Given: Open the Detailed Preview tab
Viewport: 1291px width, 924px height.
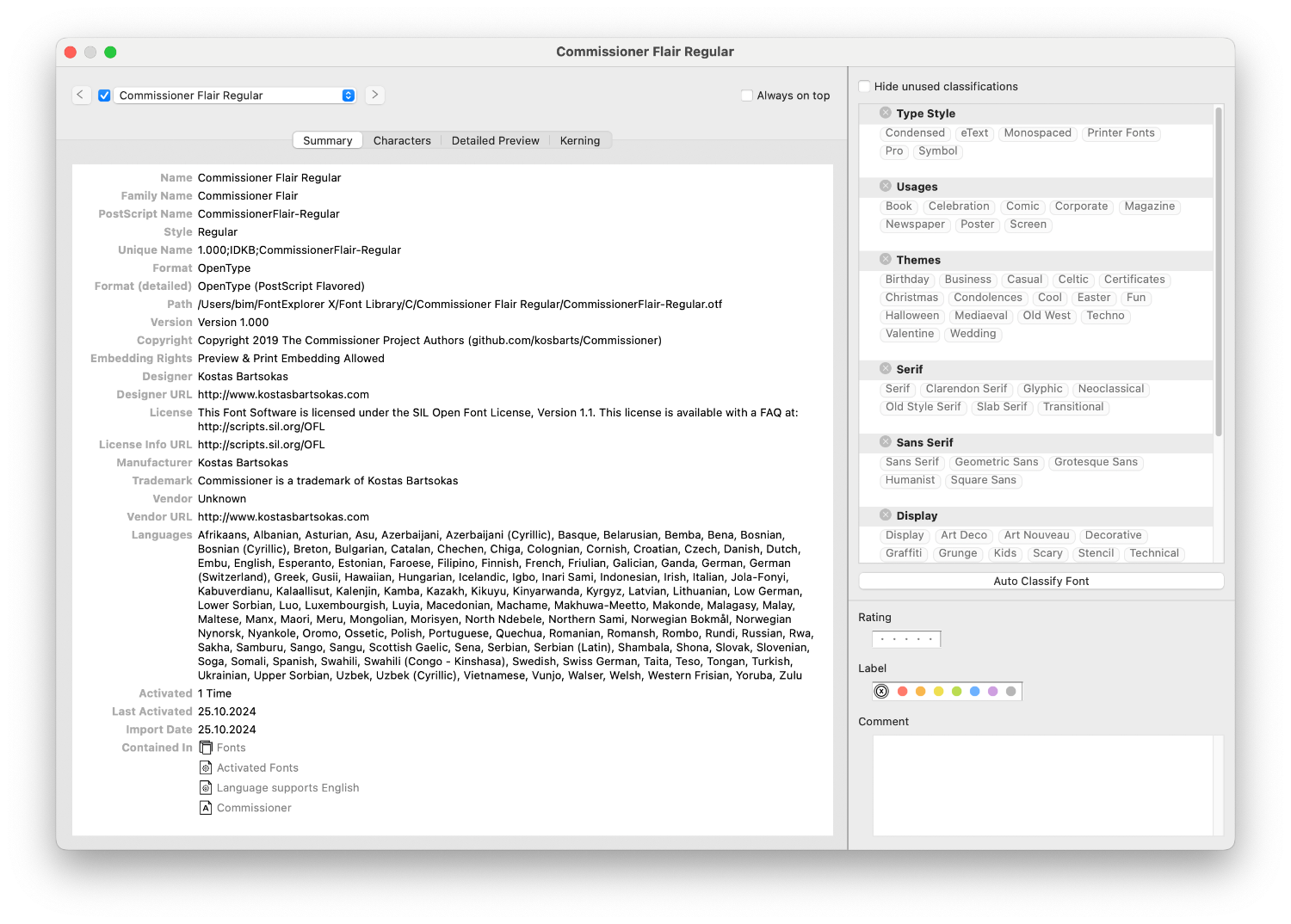Looking at the screenshot, I should coord(496,140).
